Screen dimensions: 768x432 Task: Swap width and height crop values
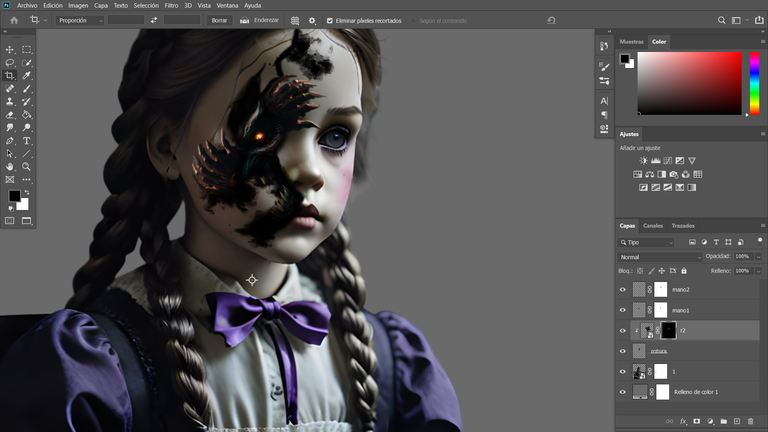click(x=154, y=20)
